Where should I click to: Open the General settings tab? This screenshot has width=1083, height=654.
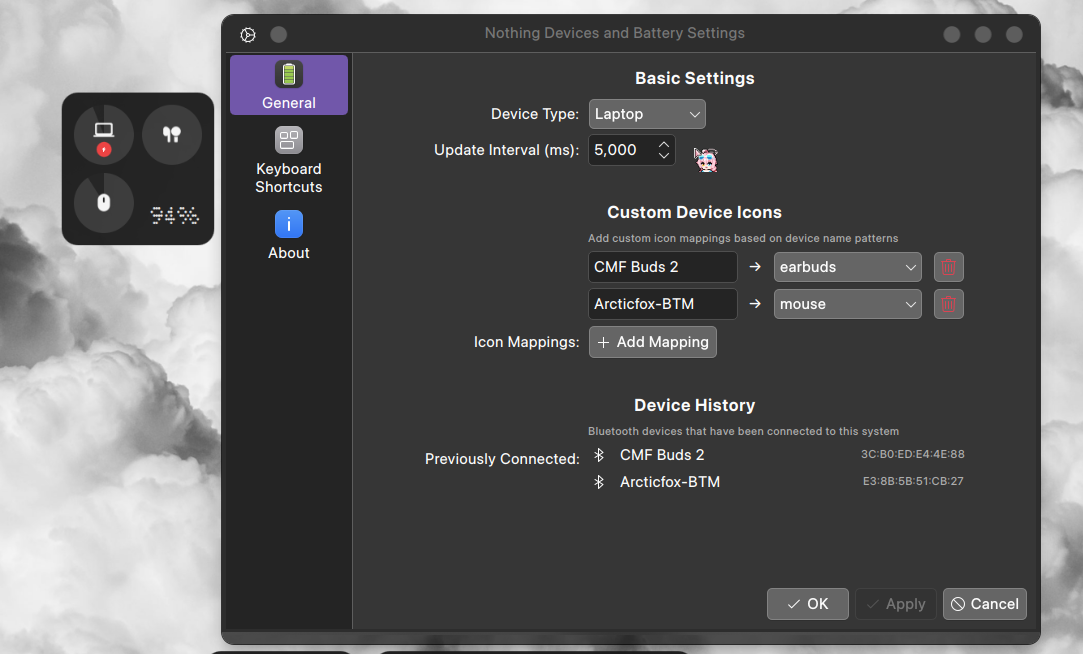(x=289, y=85)
